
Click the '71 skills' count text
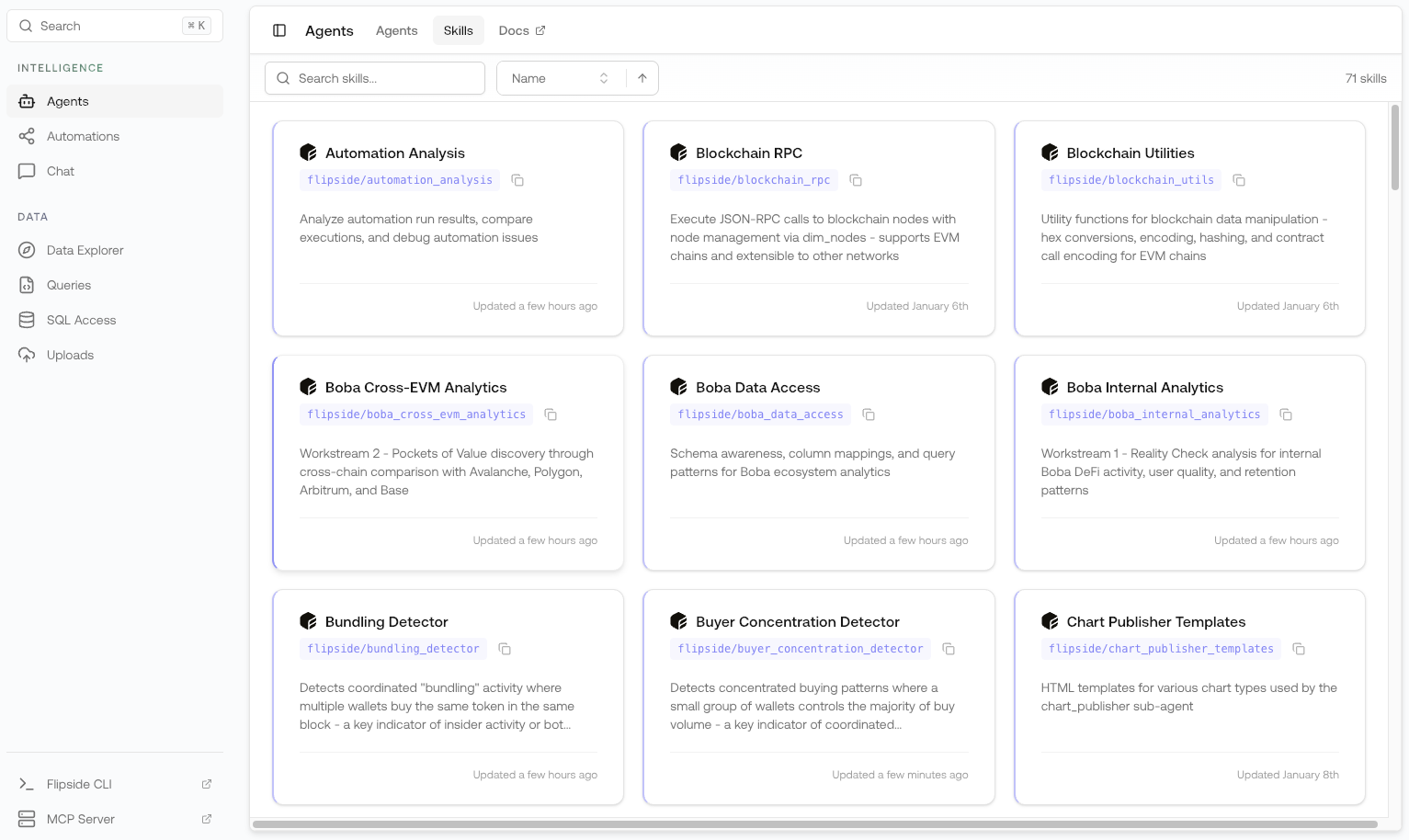coord(1366,78)
